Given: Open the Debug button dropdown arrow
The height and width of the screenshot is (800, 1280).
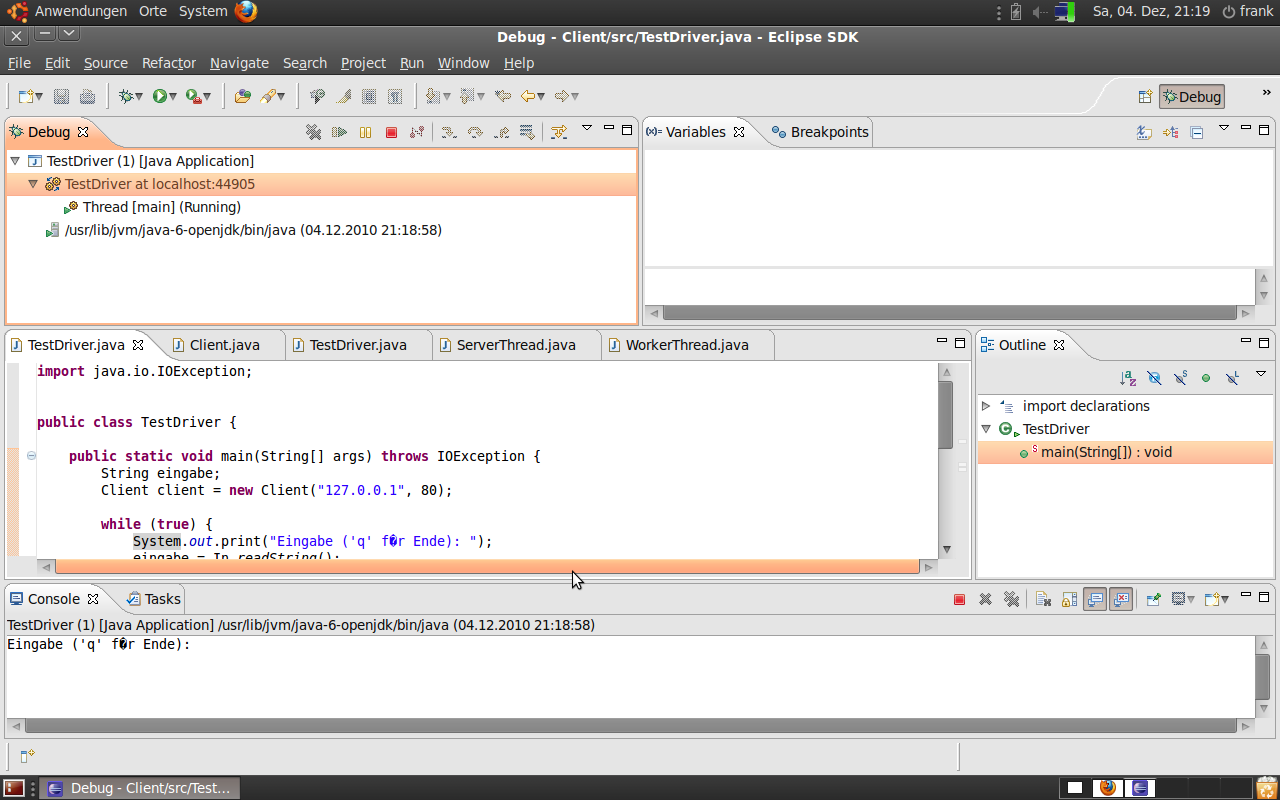Looking at the screenshot, I should point(140,96).
